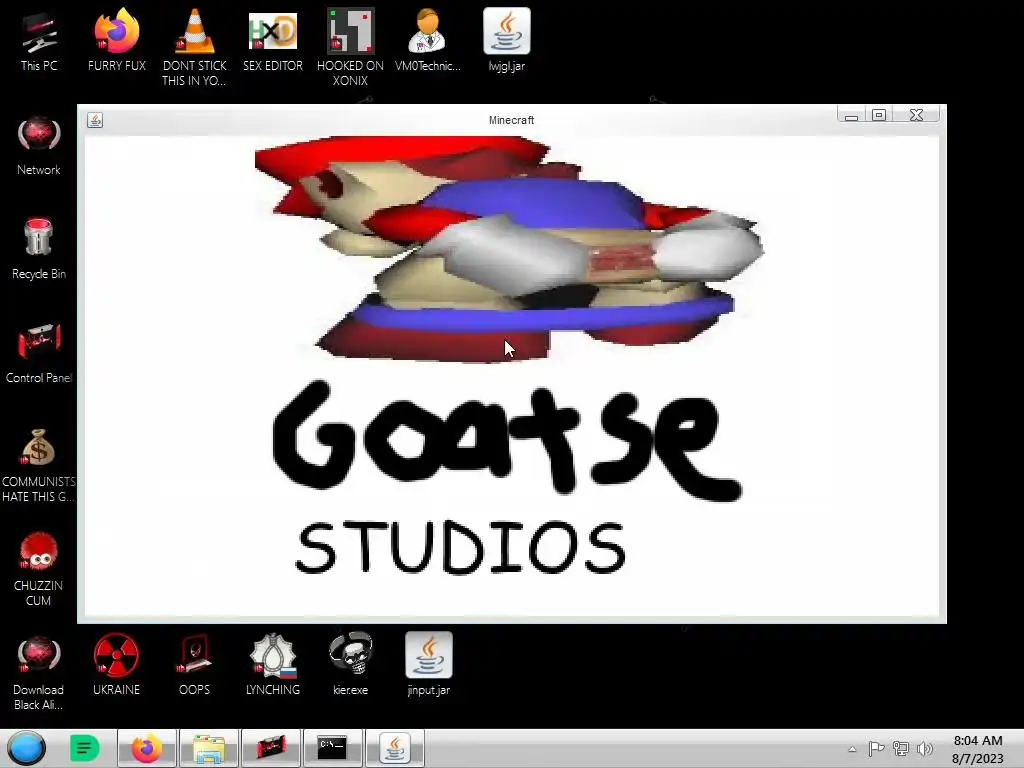1024x768 pixels.
Task: Close the Minecraft window
Action: click(x=917, y=115)
